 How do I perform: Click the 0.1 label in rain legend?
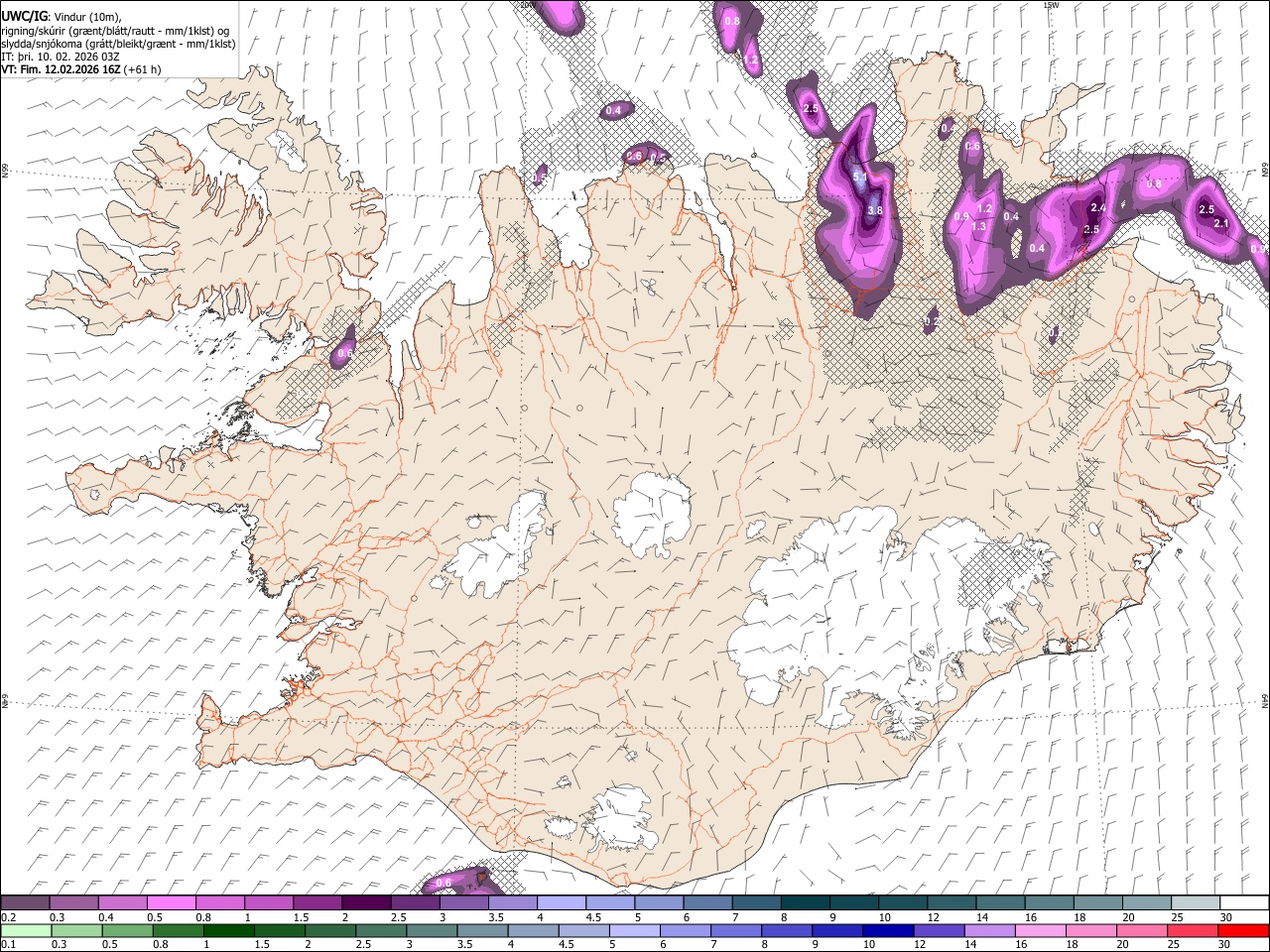pyautogui.click(x=9, y=944)
